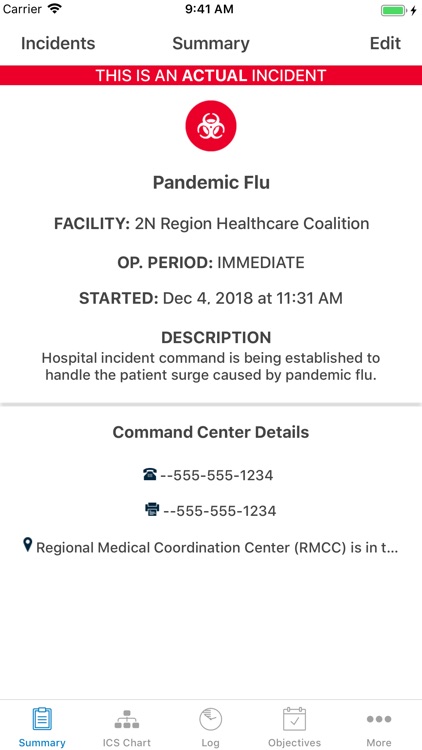Open the Regional Medical Coordination Center location
The image size is (422, 750).
(217, 547)
